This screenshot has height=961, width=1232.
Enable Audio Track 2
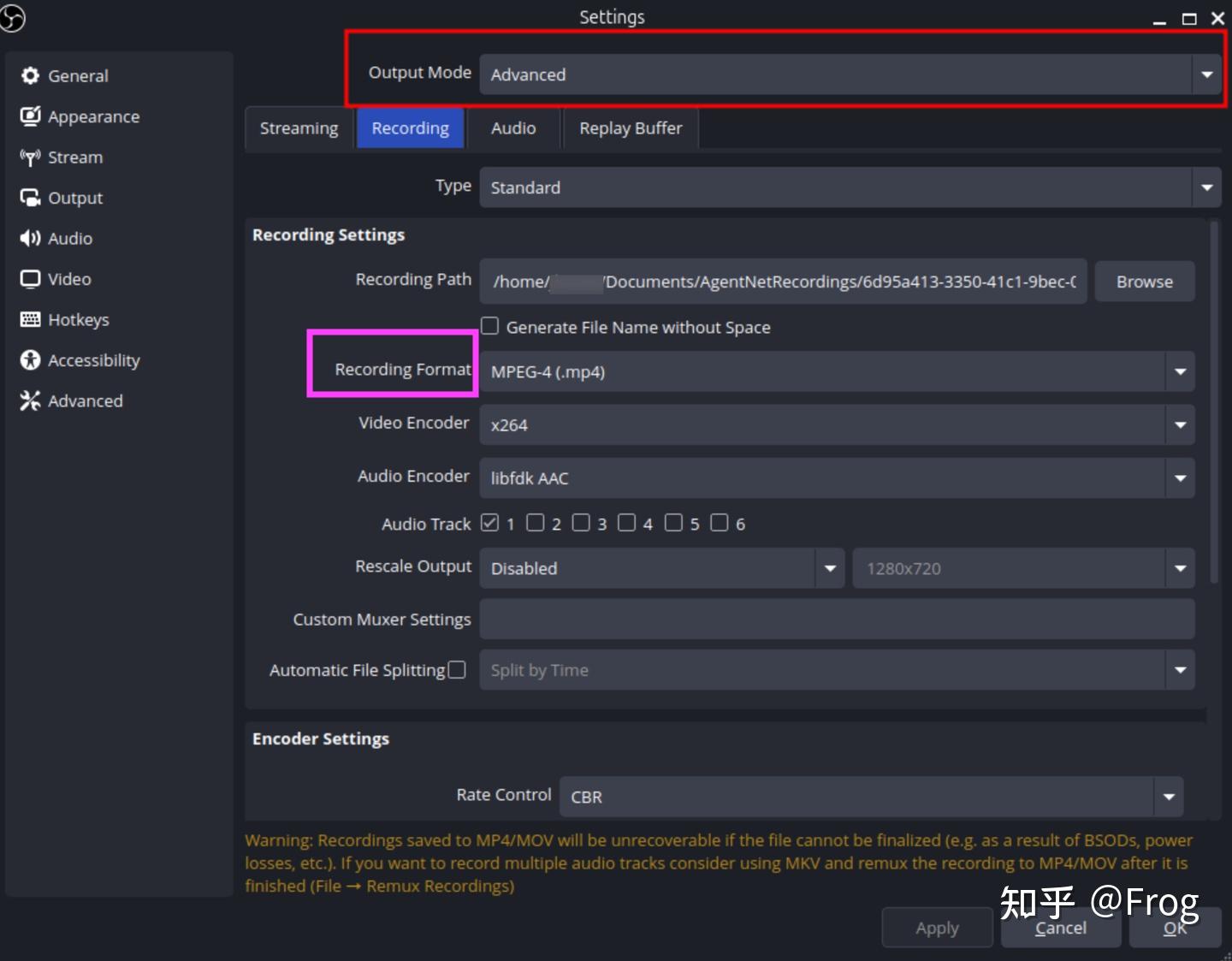[536, 523]
